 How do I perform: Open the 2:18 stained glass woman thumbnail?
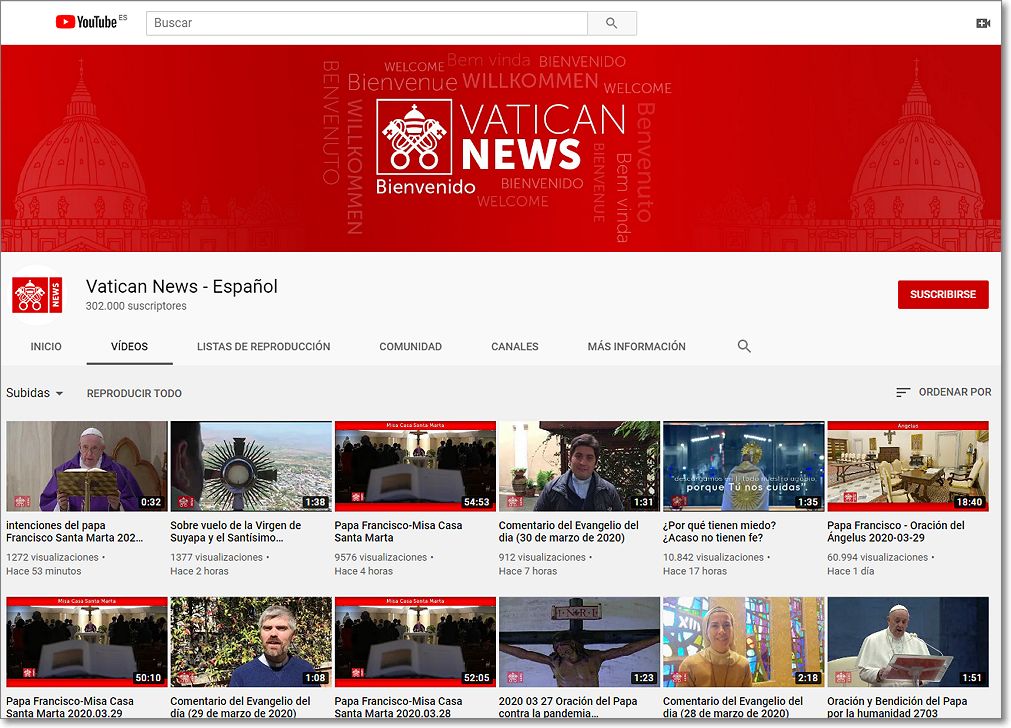click(744, 642)
